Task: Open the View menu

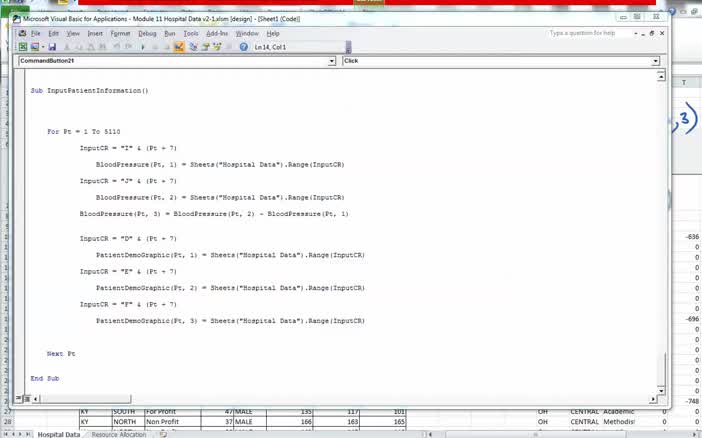Action: pos(73,34)
